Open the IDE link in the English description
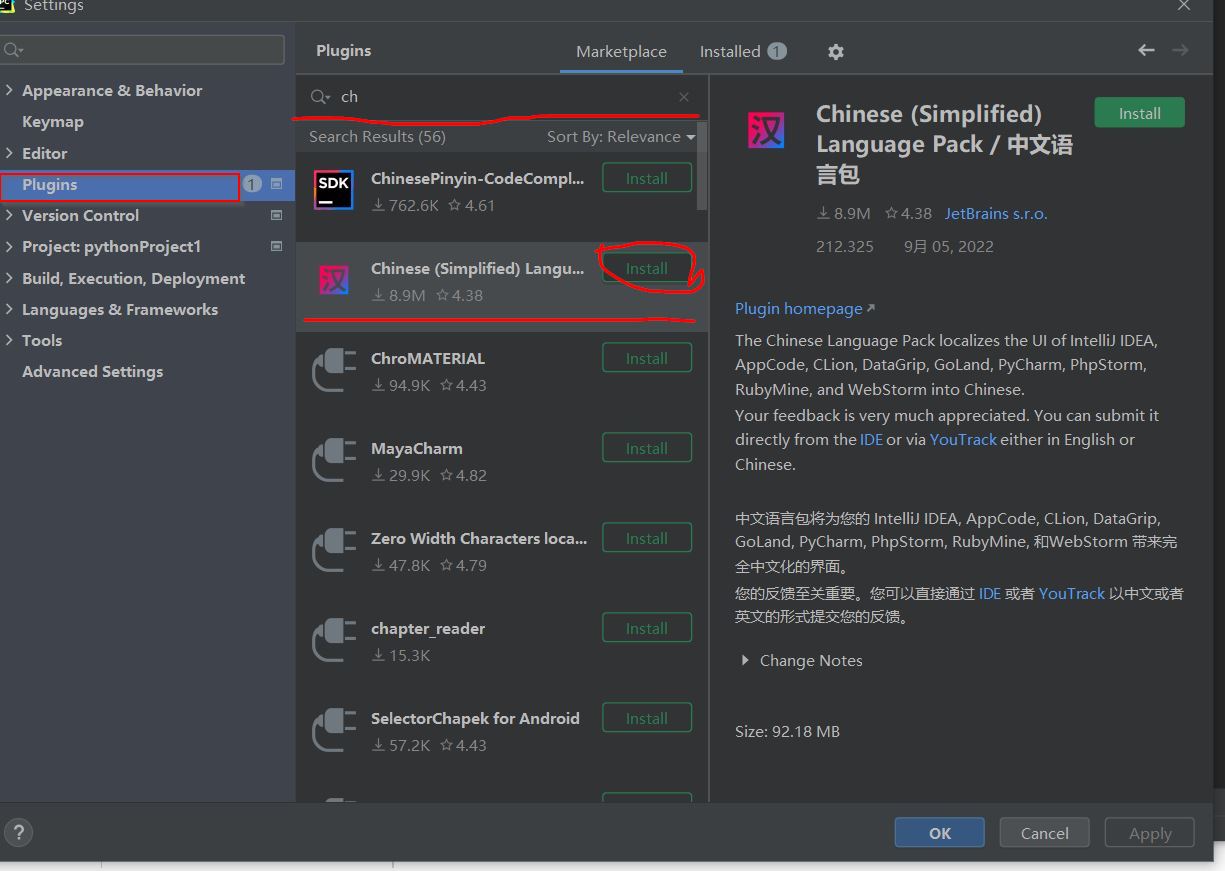 coord(871,439)
